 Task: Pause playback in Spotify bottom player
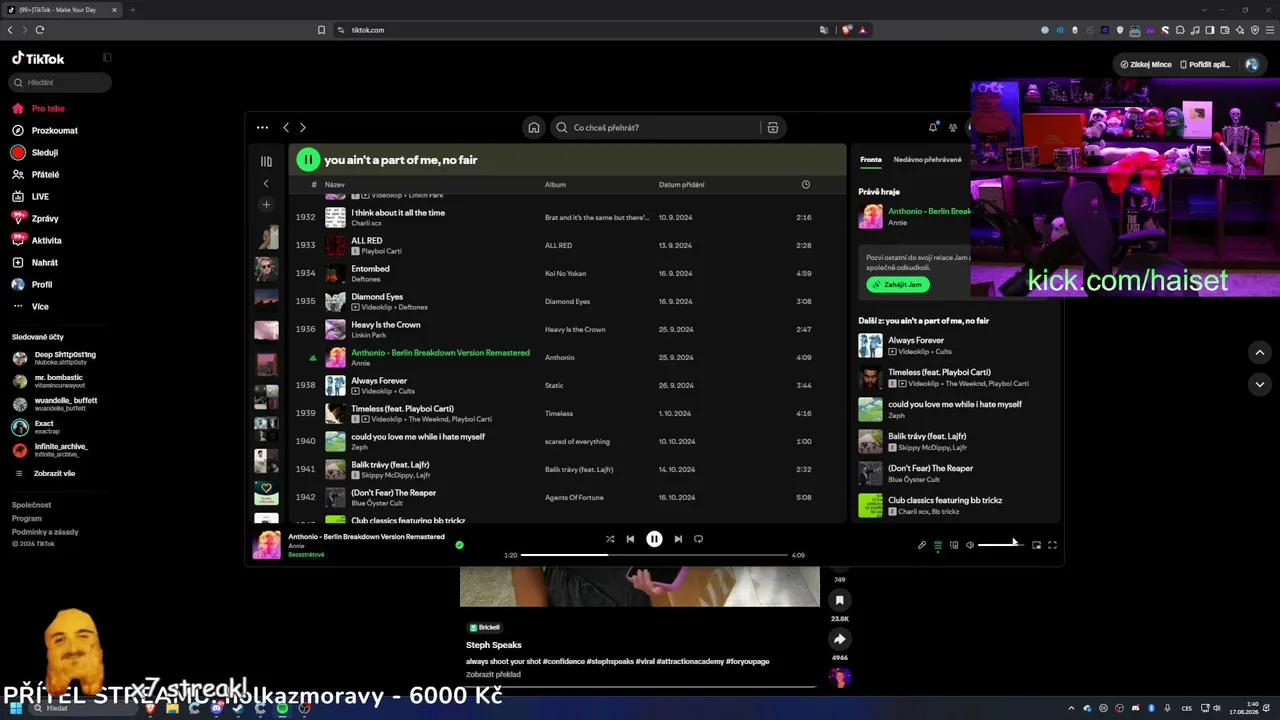(x=654, y=539)
